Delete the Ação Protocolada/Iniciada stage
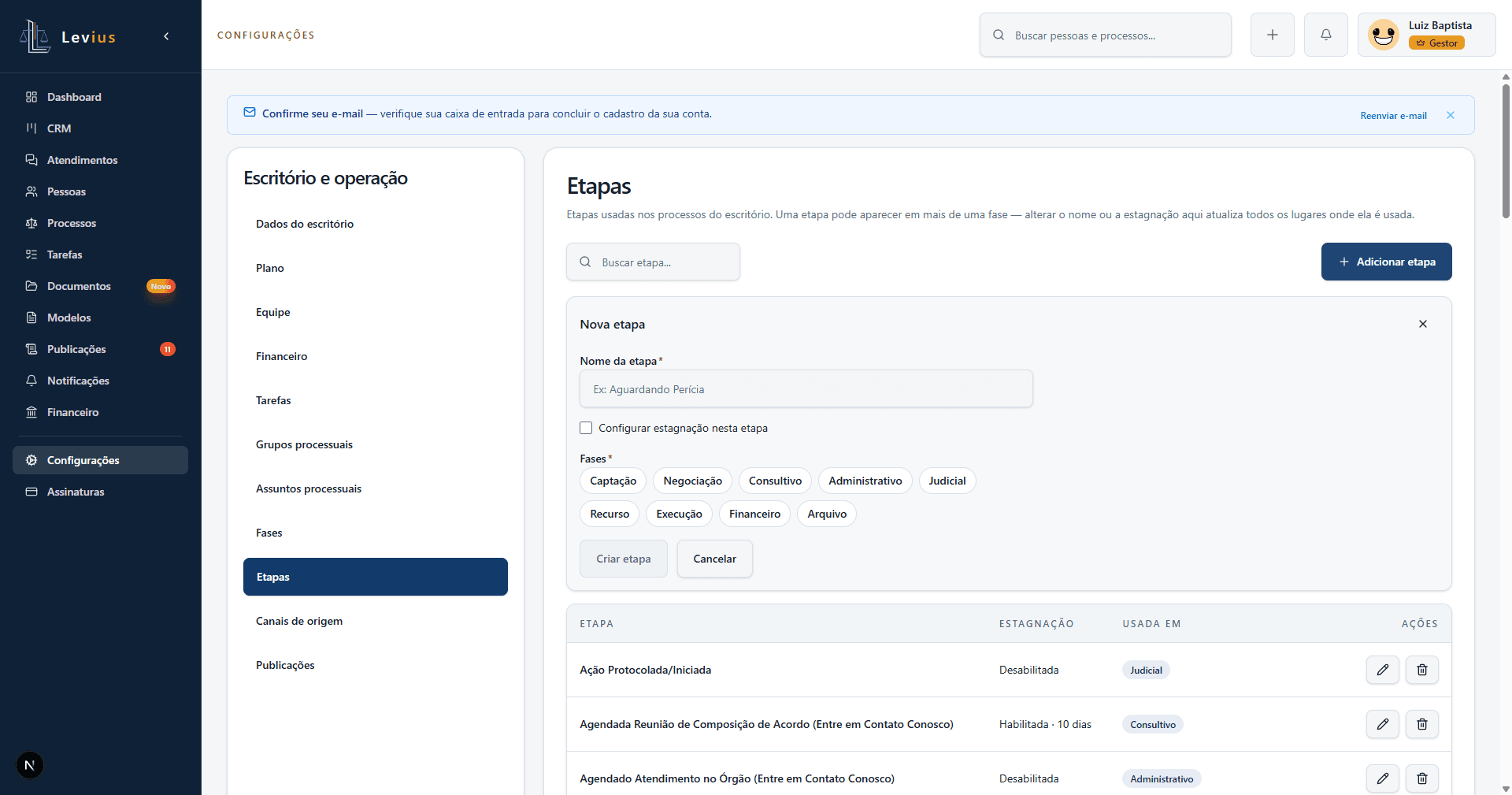This screenshot has height=795, width=1512. (x=1422, y=670)
